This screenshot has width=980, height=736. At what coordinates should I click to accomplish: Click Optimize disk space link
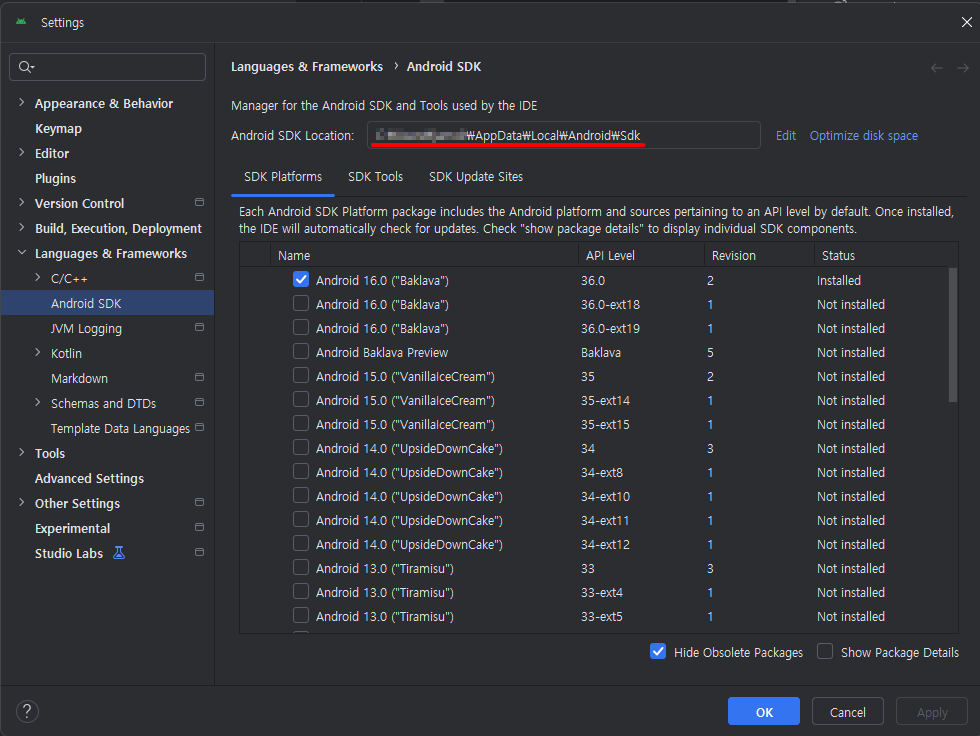pyautogui.click(x=864, y=136)
